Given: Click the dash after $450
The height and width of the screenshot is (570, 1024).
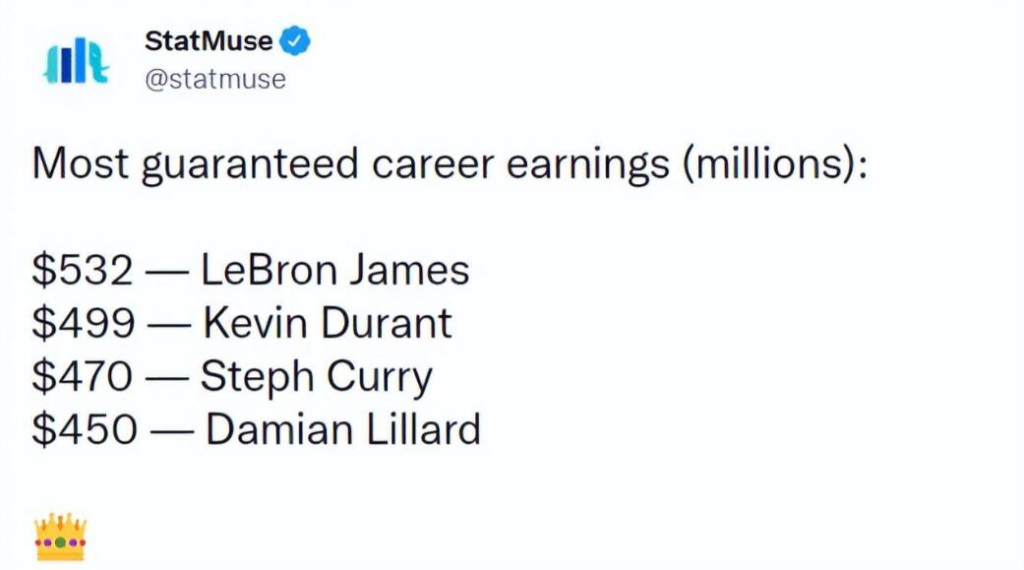Looking at the screenshot, I should tap(172, 432).
